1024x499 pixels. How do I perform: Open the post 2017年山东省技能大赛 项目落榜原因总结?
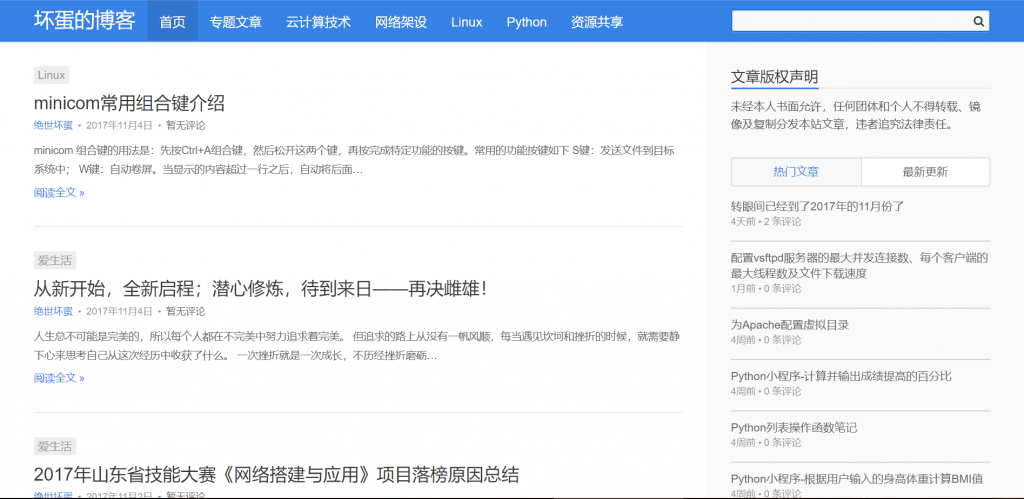[276, 475]
